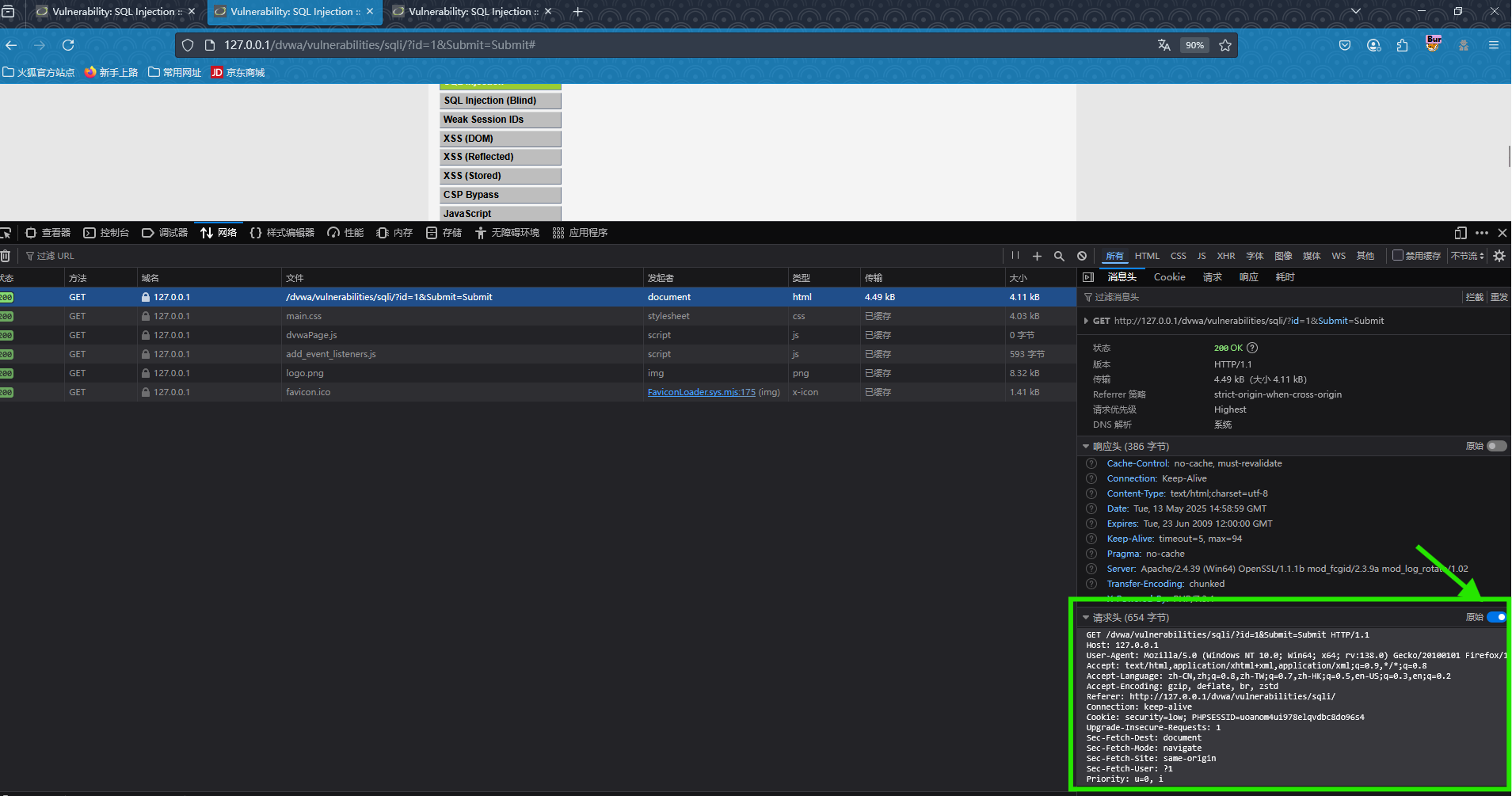Screen dimensions: 1512x796
Task: Click the help icon beside Server header
Action: (1091, 569)
